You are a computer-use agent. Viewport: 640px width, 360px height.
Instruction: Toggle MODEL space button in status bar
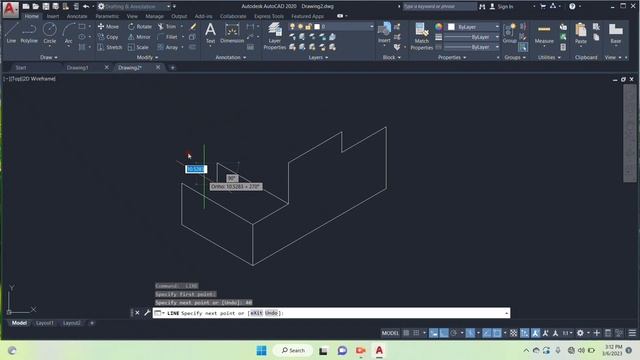tap(390, 333)
